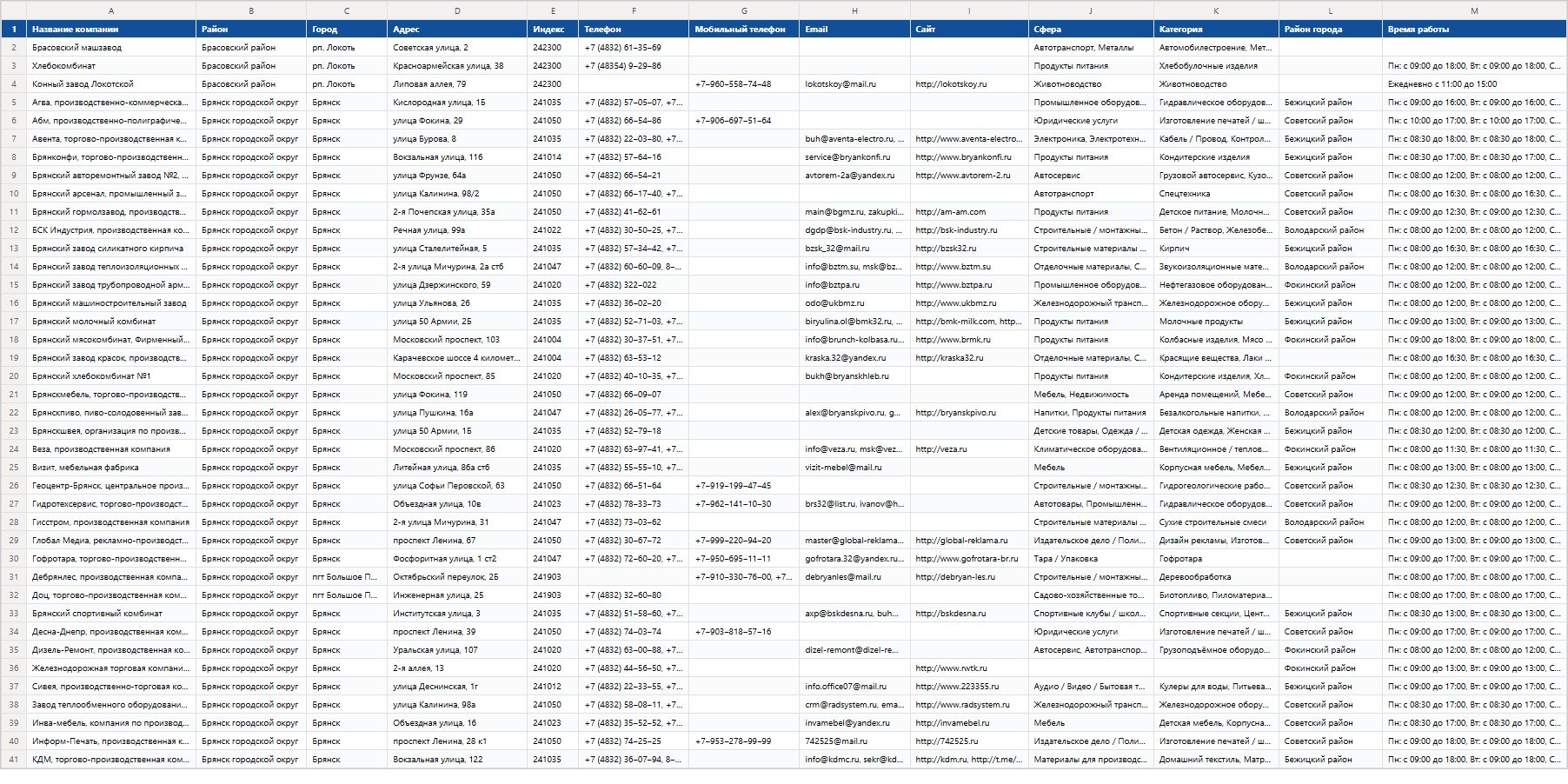The image size is (1568, 784).
Task: Select column G by its letter header
Action: click(744, 10)
